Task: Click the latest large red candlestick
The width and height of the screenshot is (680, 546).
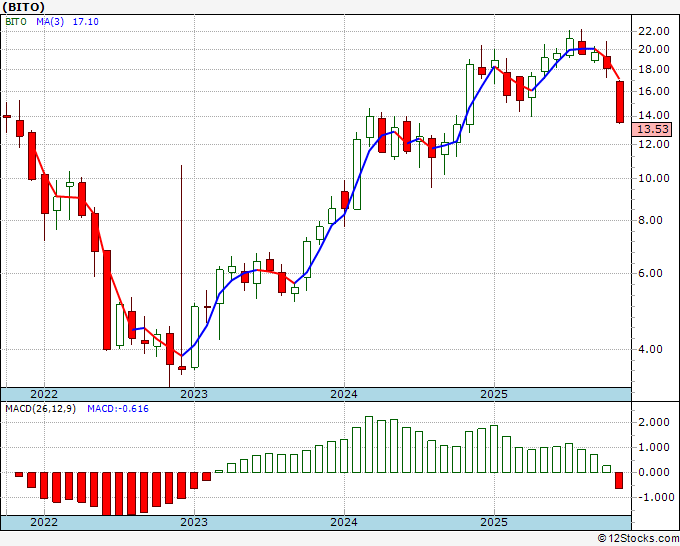Action: coord(620,102)
